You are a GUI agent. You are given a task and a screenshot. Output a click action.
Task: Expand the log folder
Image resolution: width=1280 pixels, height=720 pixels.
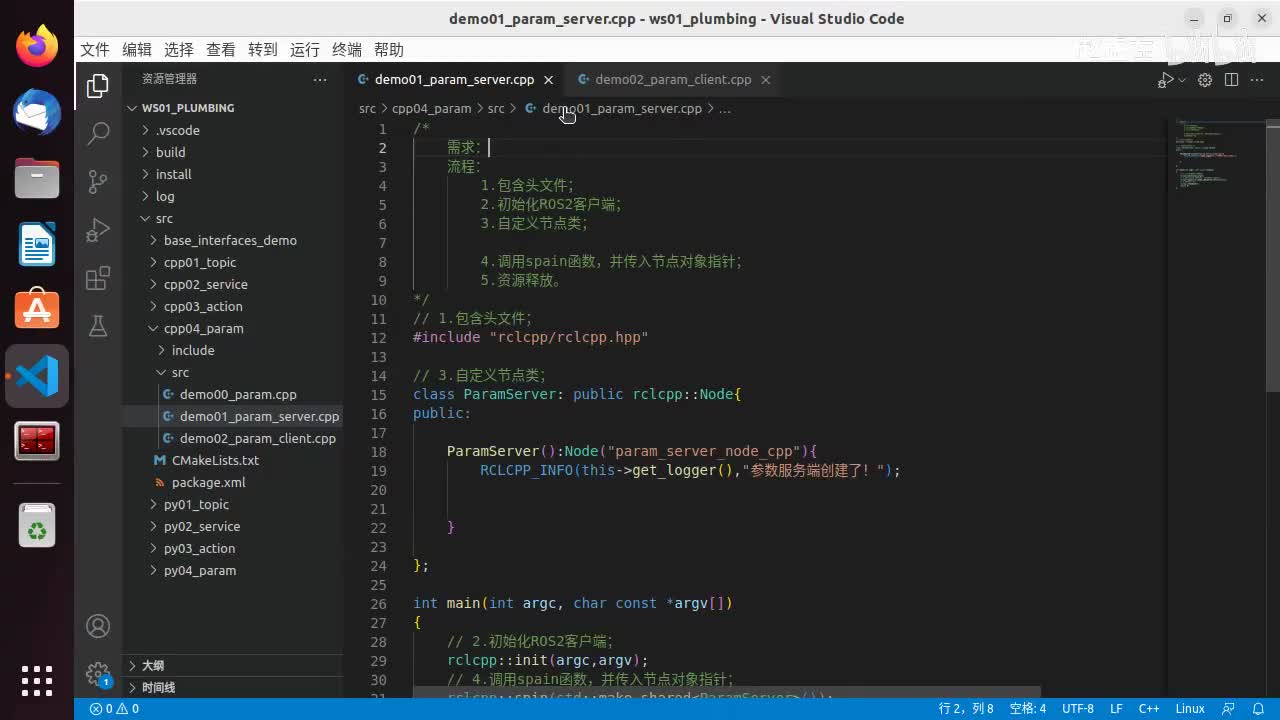(x=233, y=196)
